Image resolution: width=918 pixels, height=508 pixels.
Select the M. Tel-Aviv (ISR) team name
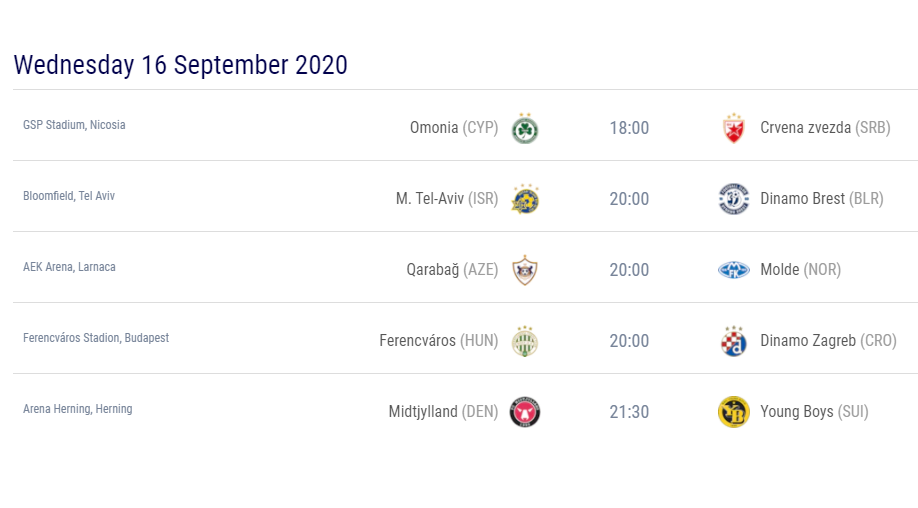tap(447, 199)
